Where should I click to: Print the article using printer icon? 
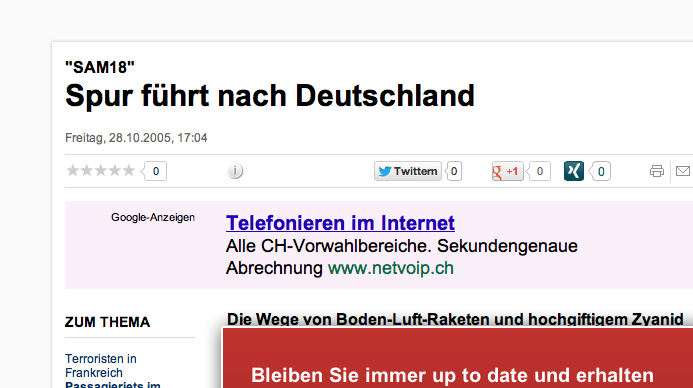[657, 171]
